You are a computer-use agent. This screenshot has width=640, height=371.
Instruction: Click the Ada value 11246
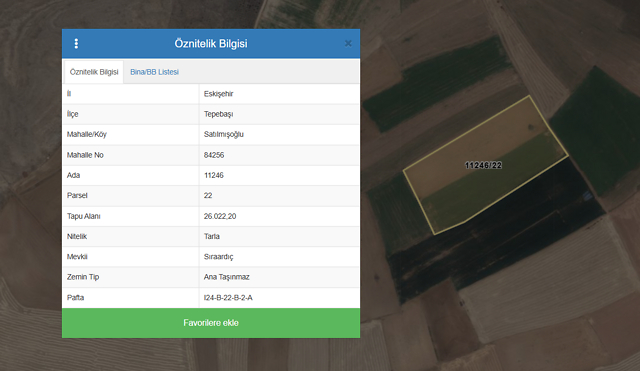click(213, 175)
